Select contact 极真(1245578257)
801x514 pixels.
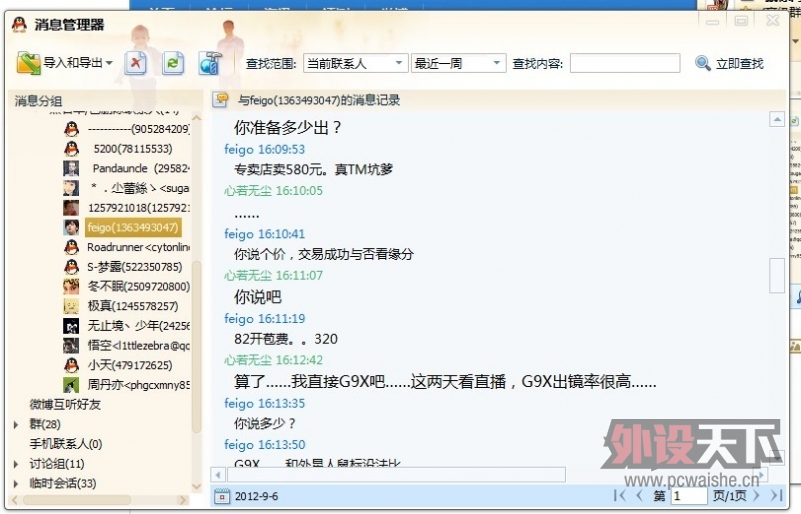coord(133,306)
